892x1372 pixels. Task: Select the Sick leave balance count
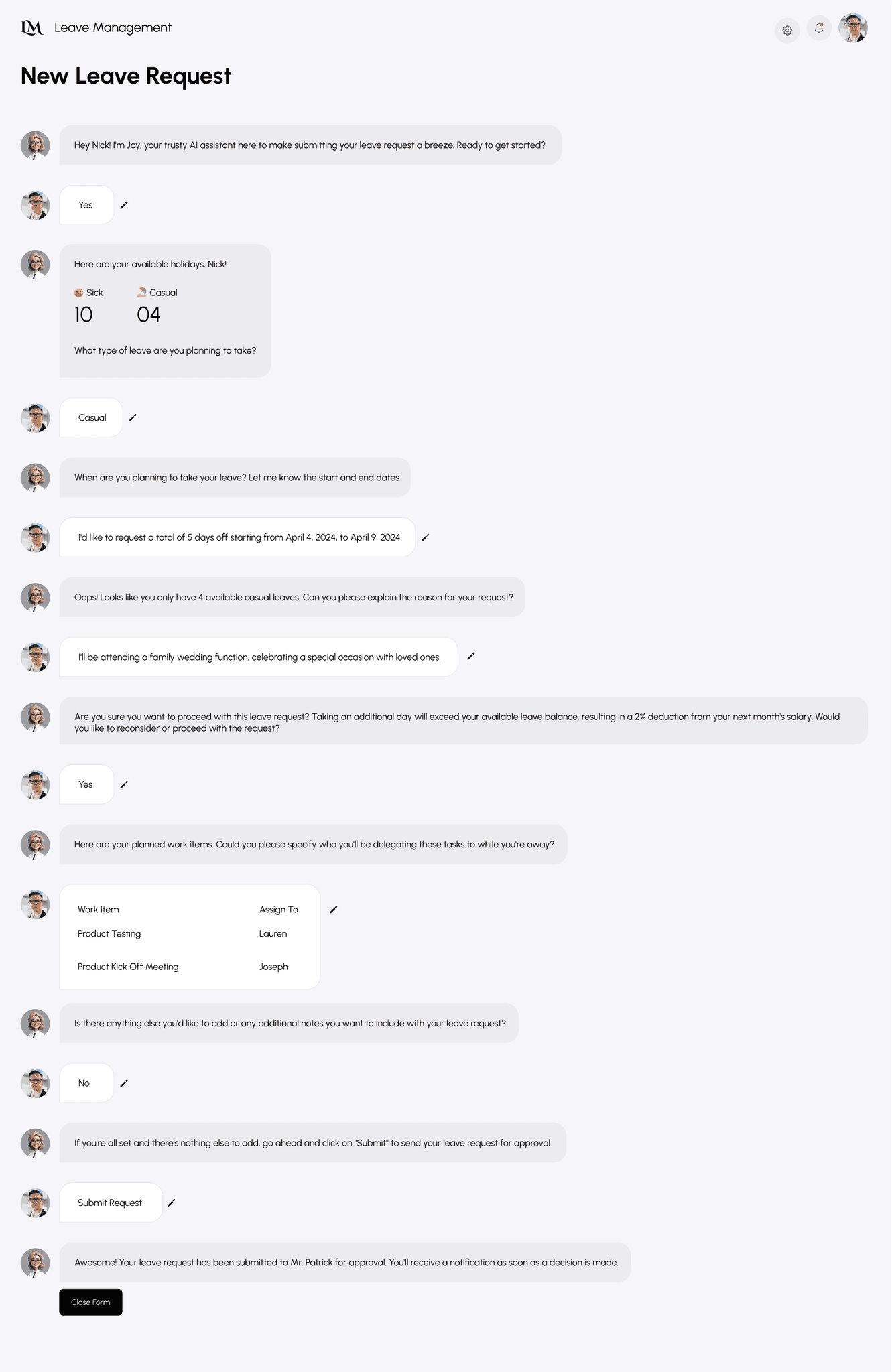tap(83, 315)
